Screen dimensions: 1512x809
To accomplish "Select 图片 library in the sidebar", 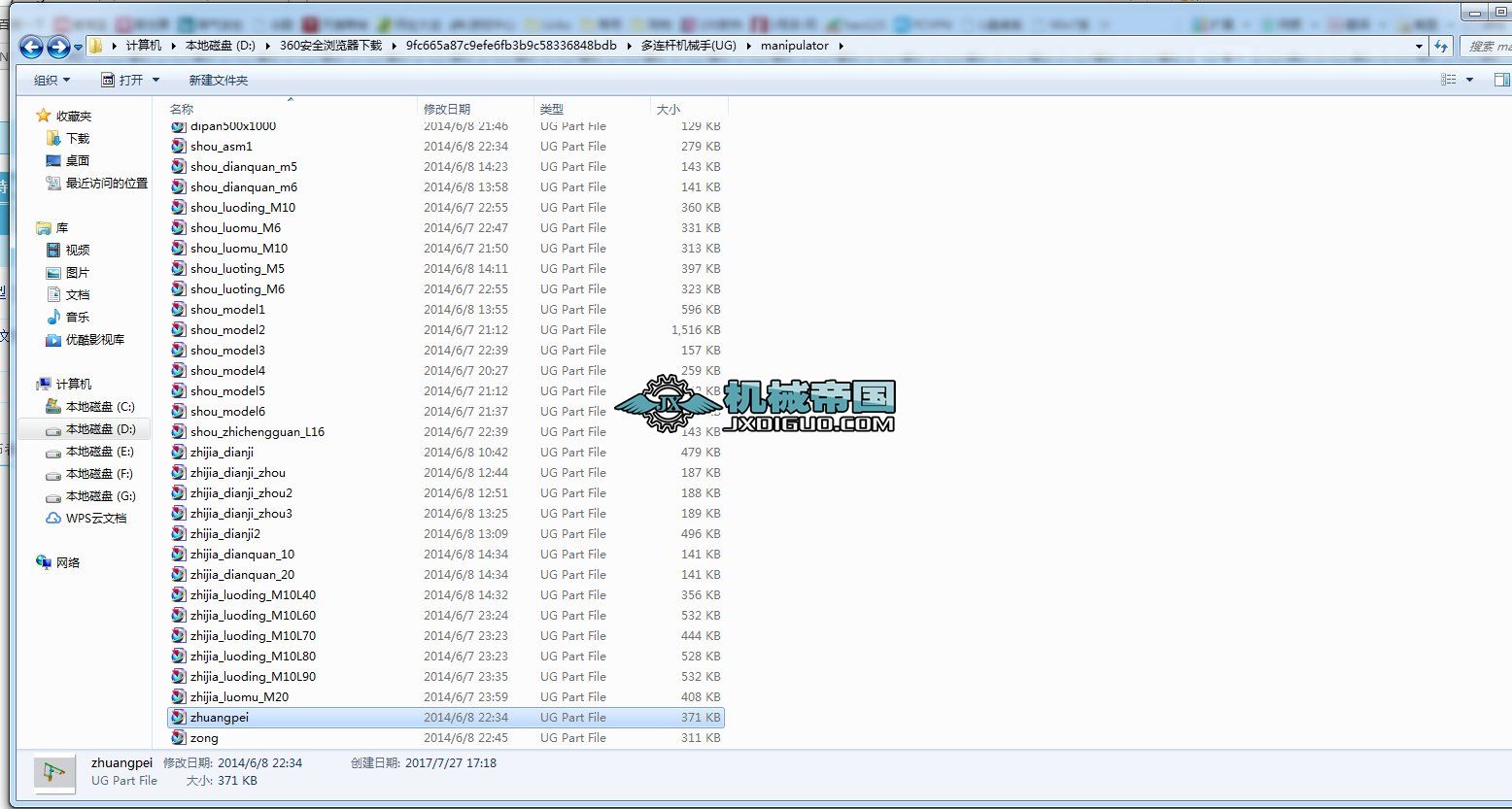I will point(78,272).
